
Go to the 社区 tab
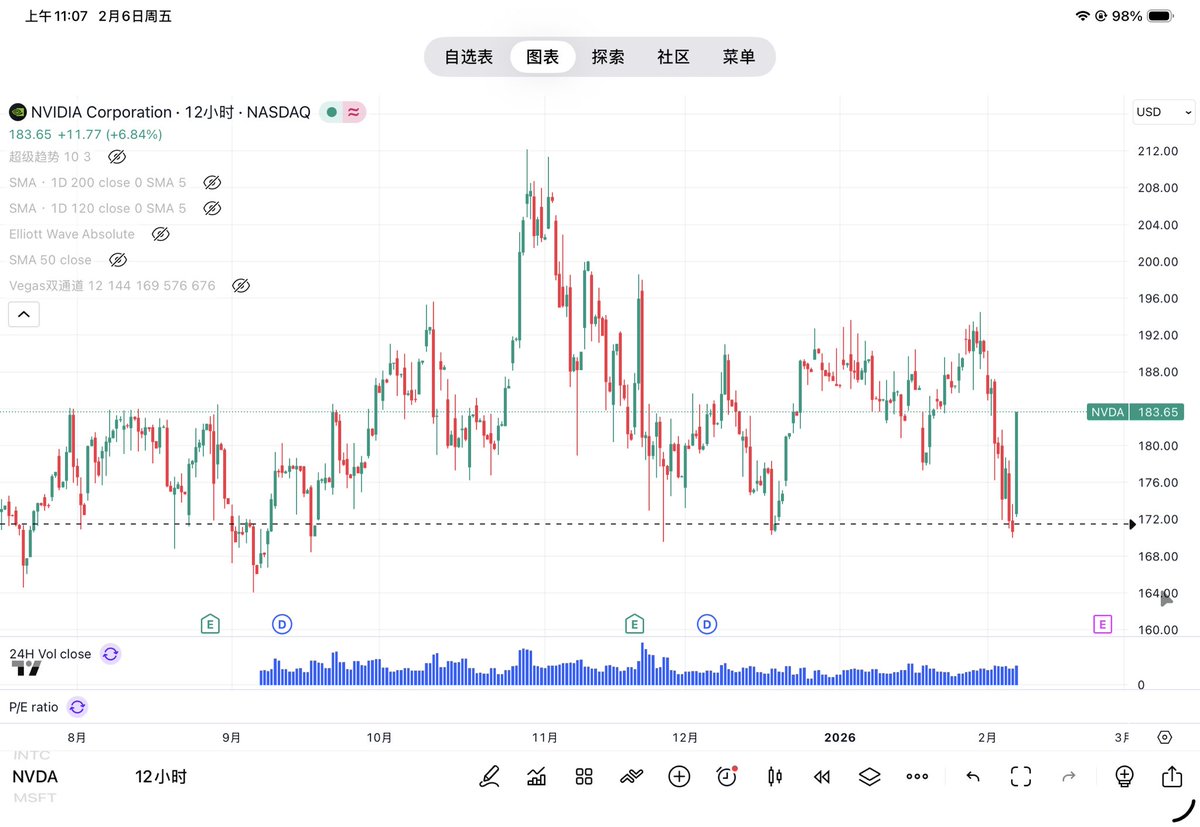coord(673,57)
